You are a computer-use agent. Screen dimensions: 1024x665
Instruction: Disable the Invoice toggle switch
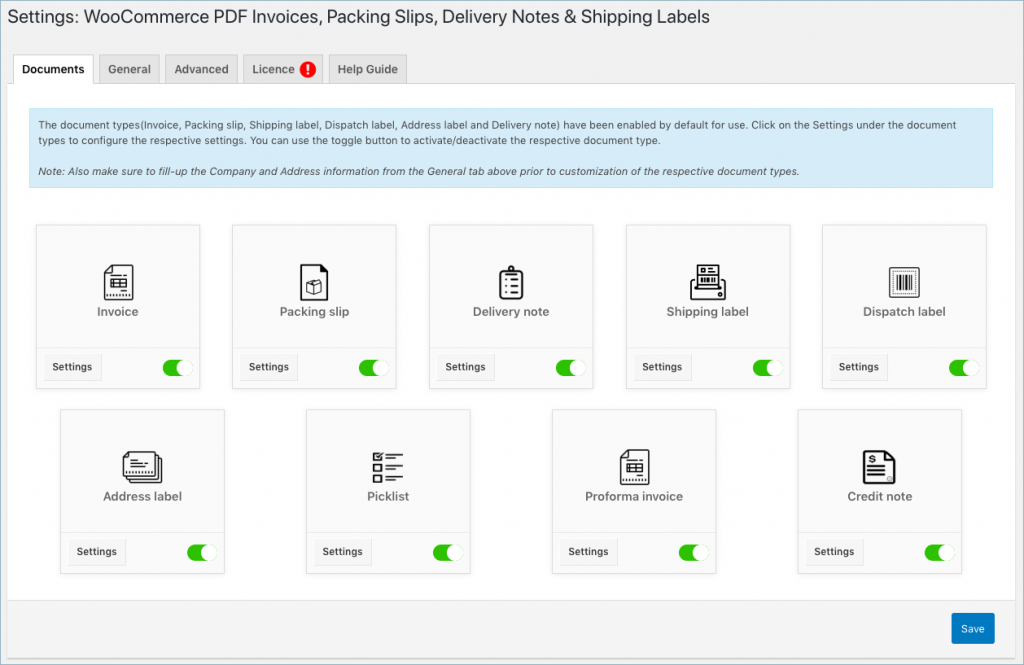click(x=178, y=368)
